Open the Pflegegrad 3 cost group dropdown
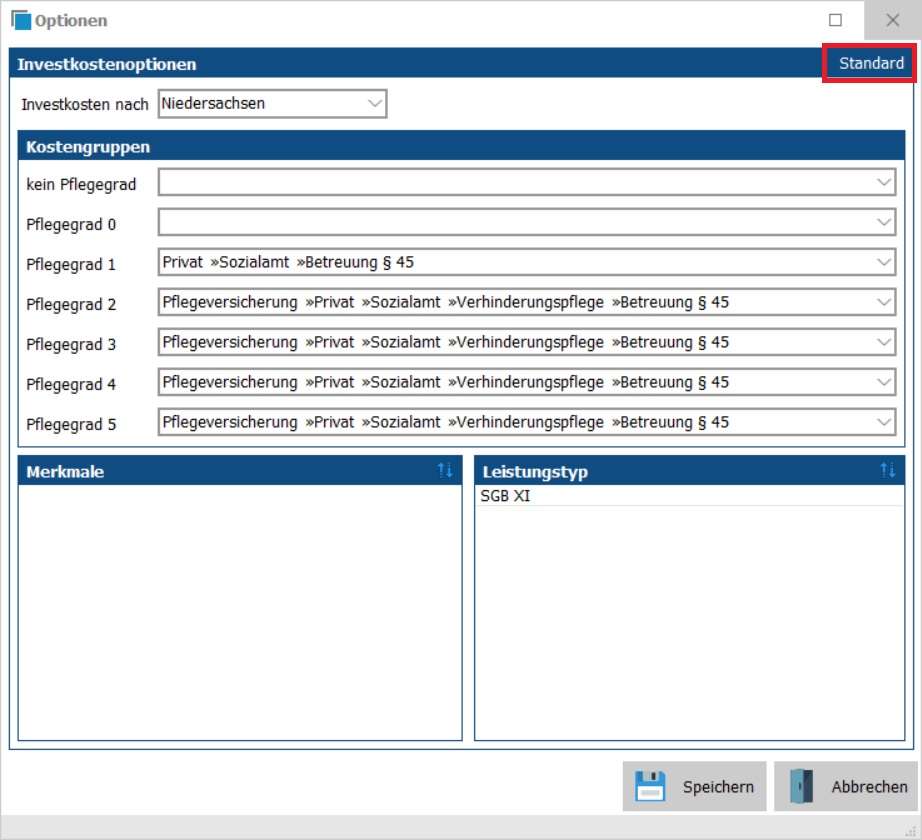922x840 pixels. 884,343
